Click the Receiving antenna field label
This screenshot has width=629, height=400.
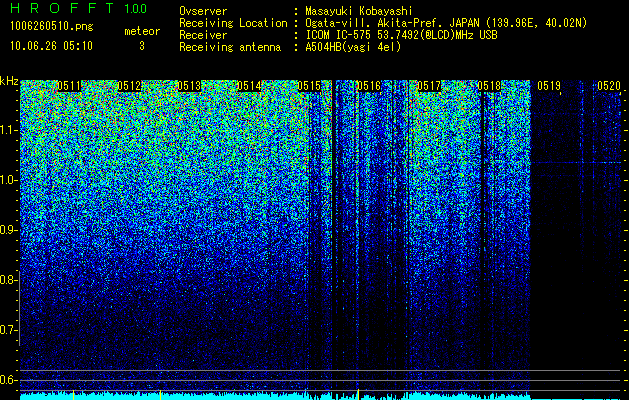[x=230, y=47]
